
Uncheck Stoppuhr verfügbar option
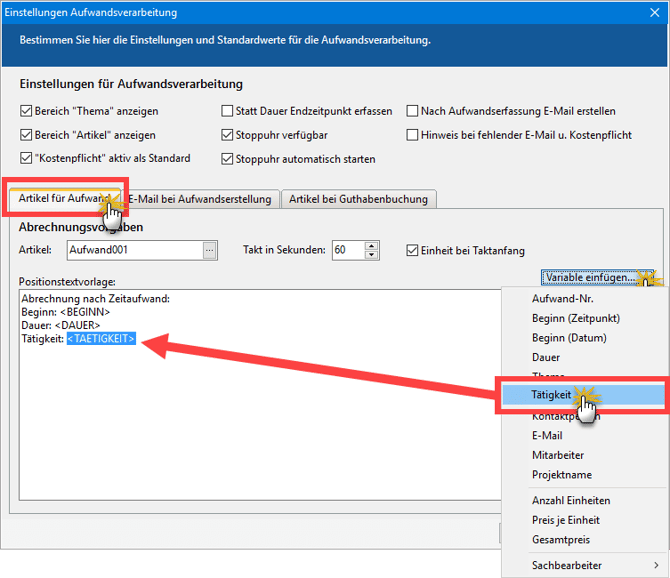point(228,135)
